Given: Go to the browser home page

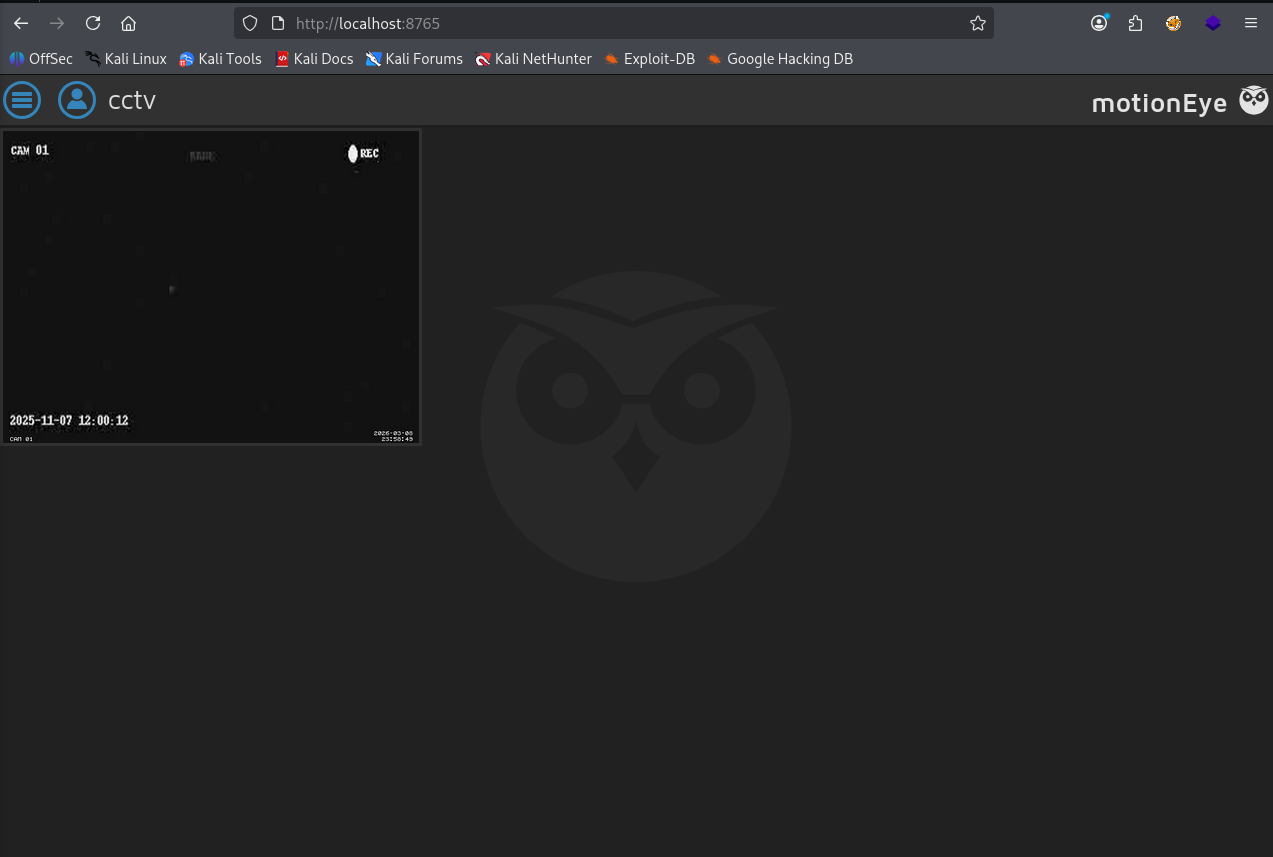Looking at the screenshot, I should 128,23.
